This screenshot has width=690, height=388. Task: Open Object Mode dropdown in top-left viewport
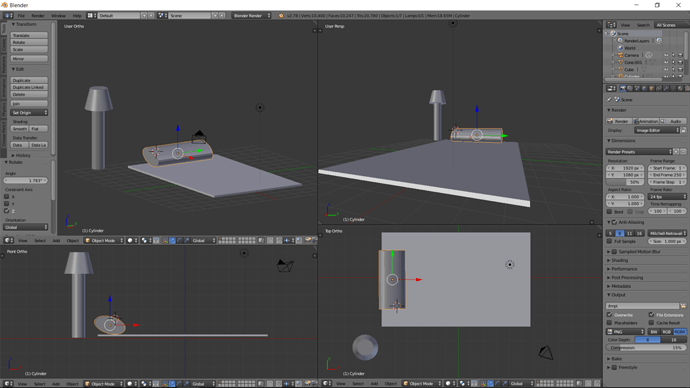click(x=104, y=241)
